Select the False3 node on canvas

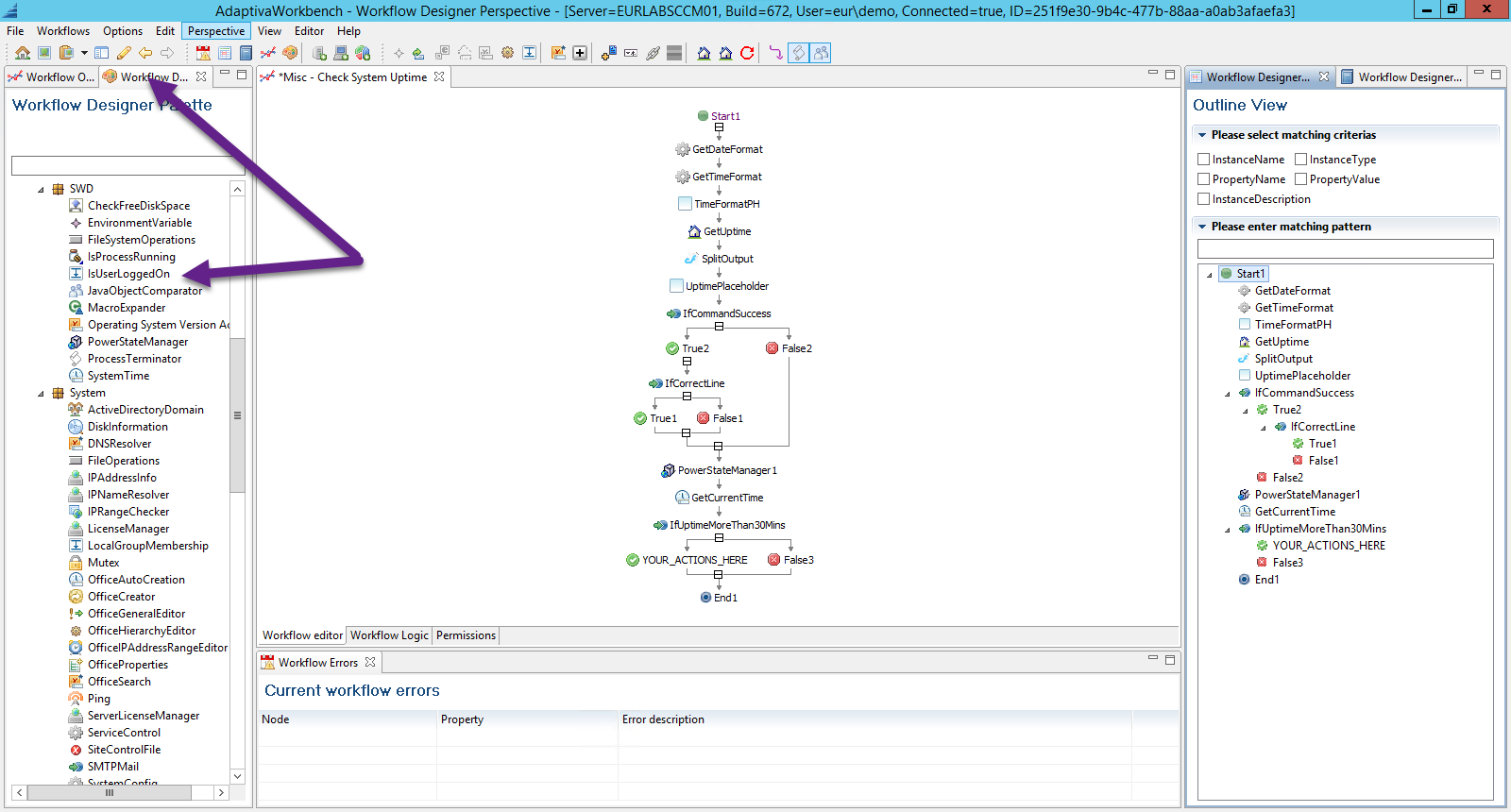pyautogui.click(x=790, y=560)
